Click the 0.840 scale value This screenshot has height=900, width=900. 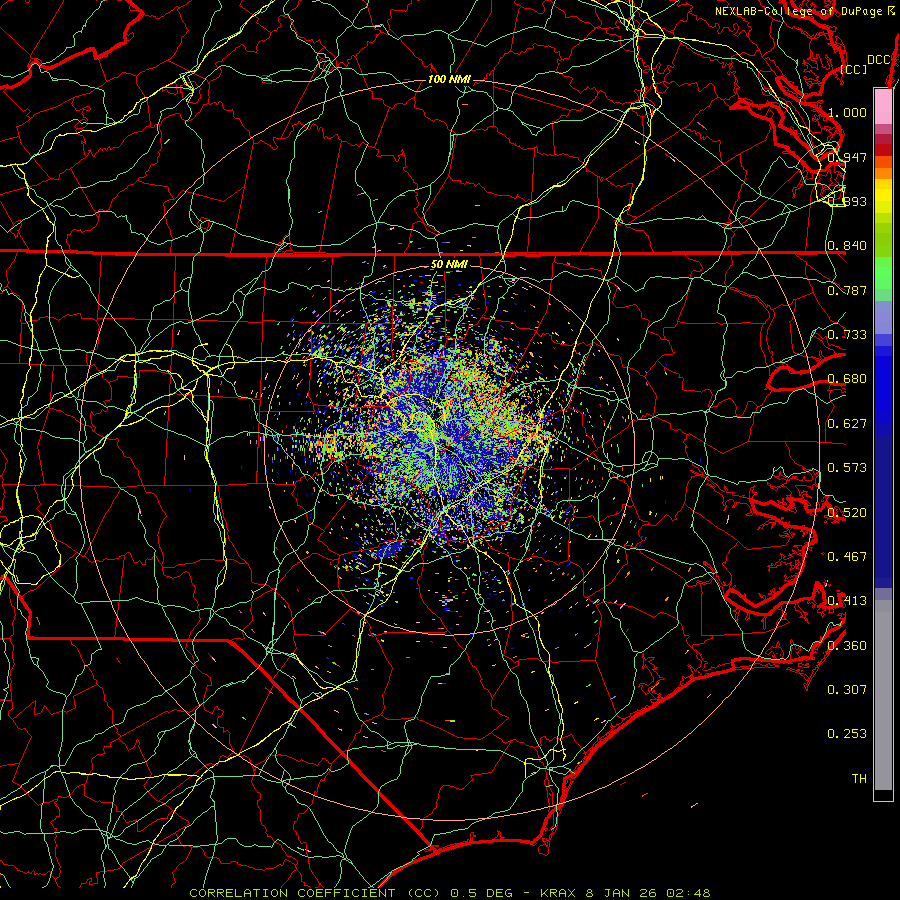(847, 246)
